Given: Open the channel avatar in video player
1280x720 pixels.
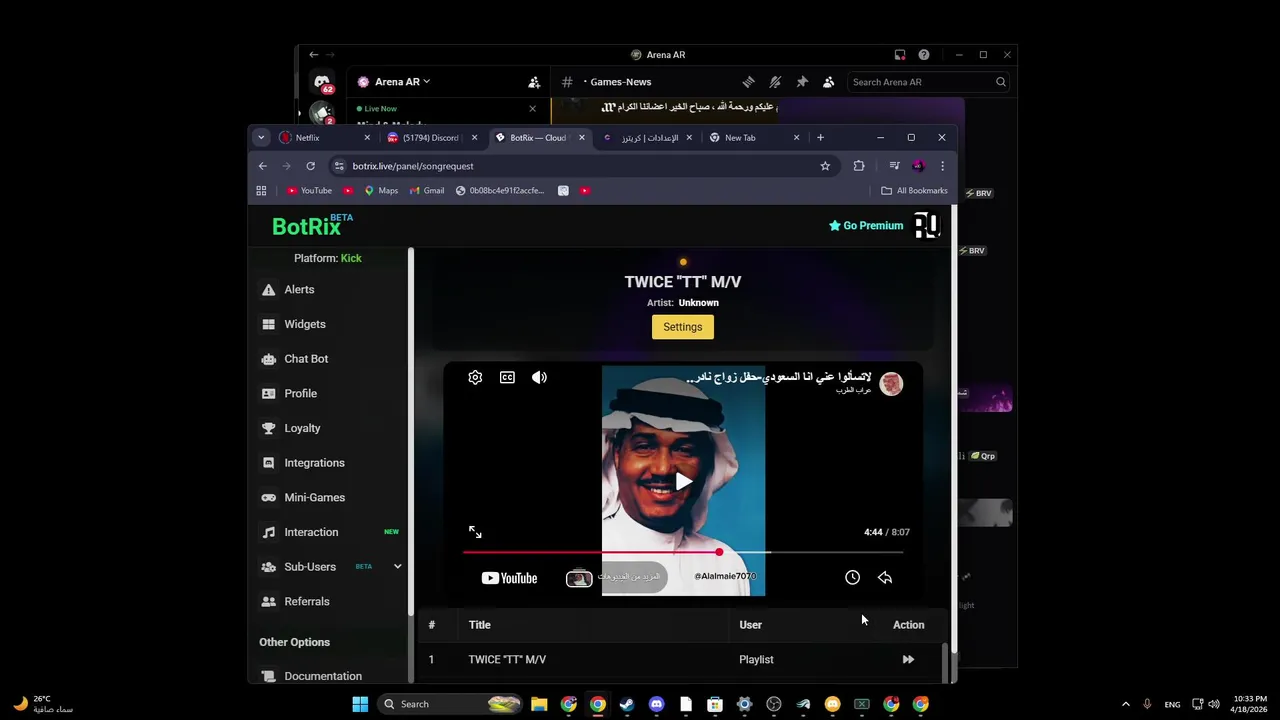Looking at the screenshot, I should coord(891,384).
